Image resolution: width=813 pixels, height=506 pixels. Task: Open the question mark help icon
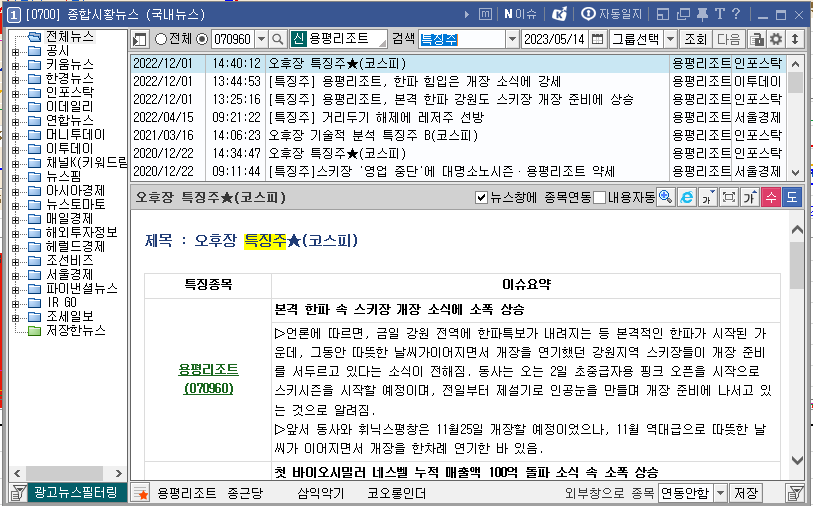(x=736, y=14)
